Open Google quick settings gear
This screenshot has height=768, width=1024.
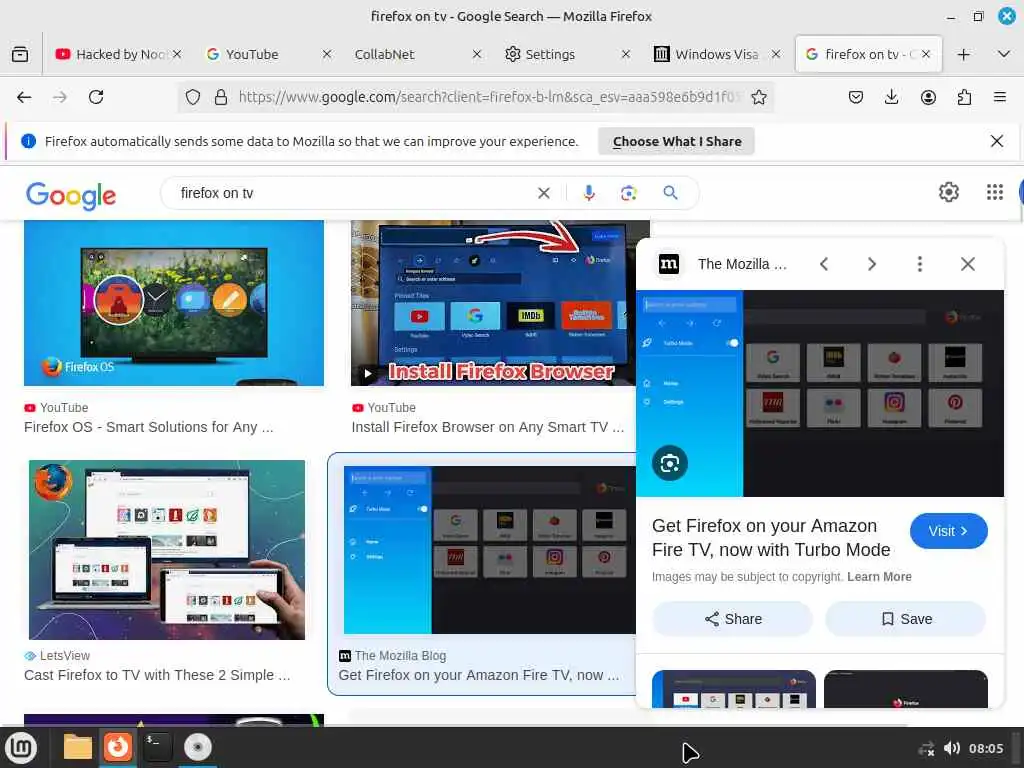coord(948,192)
